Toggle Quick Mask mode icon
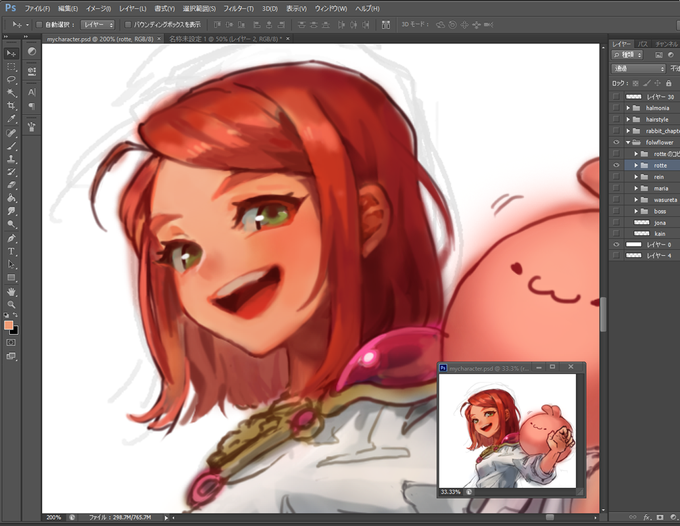 11,343
